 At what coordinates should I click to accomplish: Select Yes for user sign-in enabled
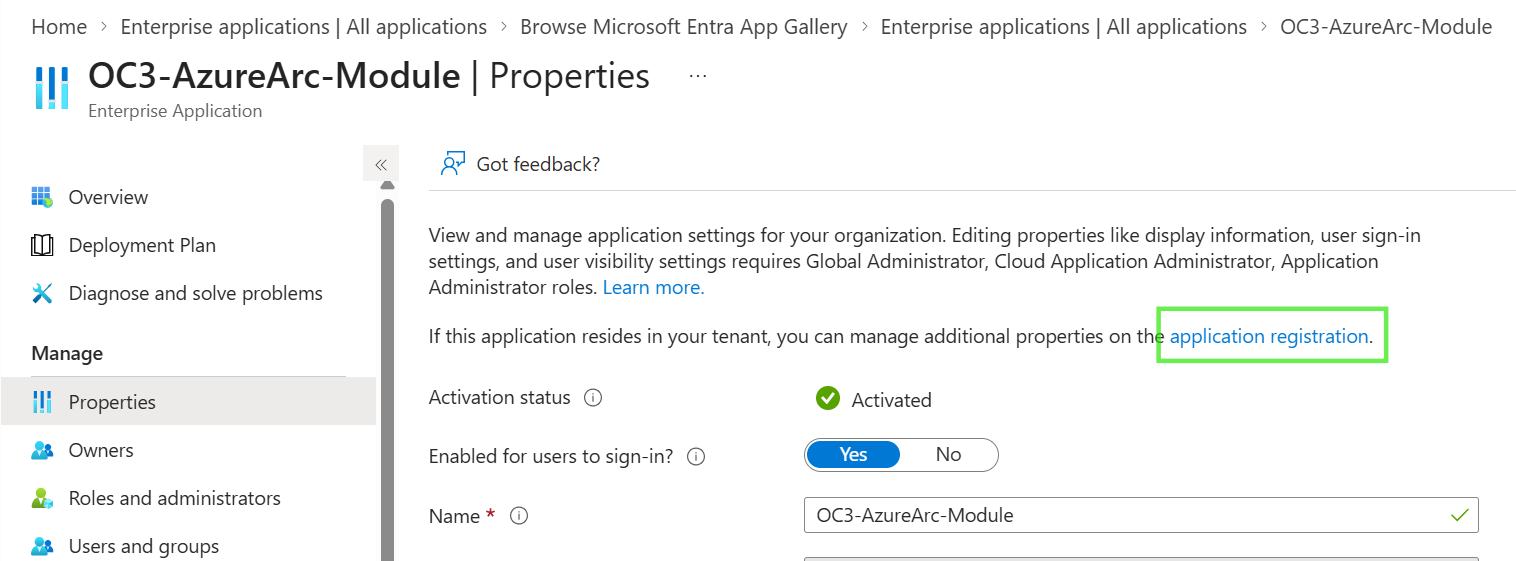click(853, 454)
